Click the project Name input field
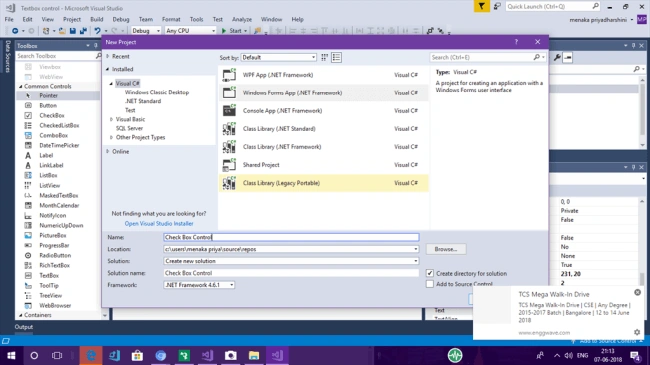This screenshot has height=365, width=650. point(291,237)
